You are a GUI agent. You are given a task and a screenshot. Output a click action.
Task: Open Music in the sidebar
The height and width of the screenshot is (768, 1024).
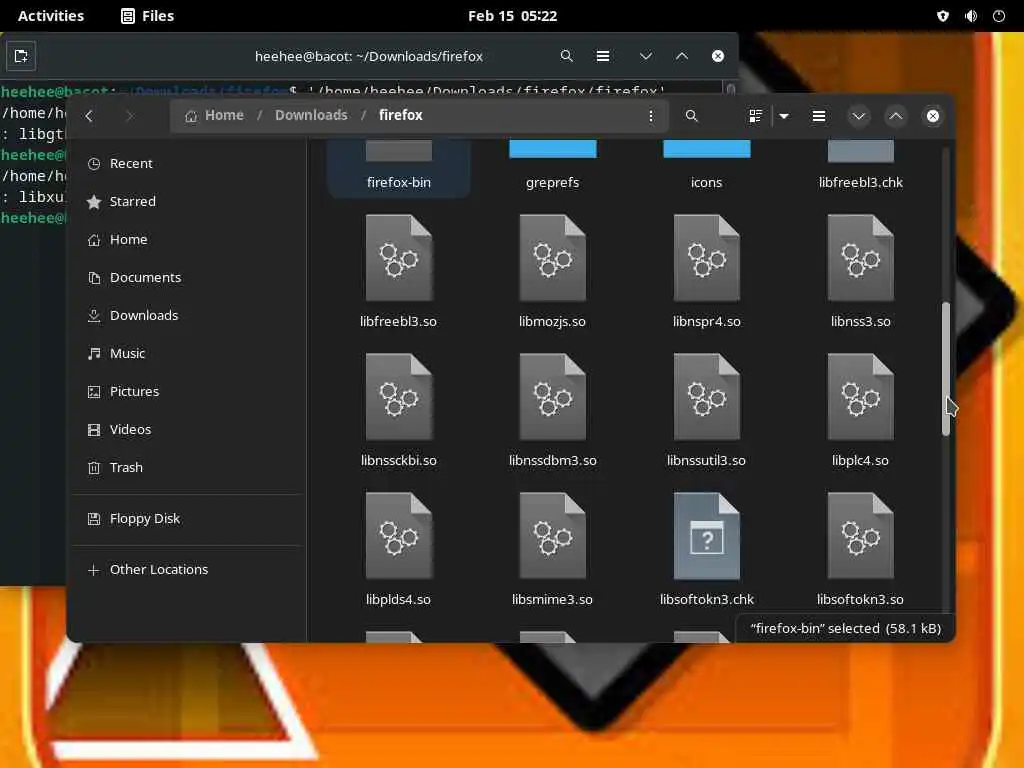[186, 353]
